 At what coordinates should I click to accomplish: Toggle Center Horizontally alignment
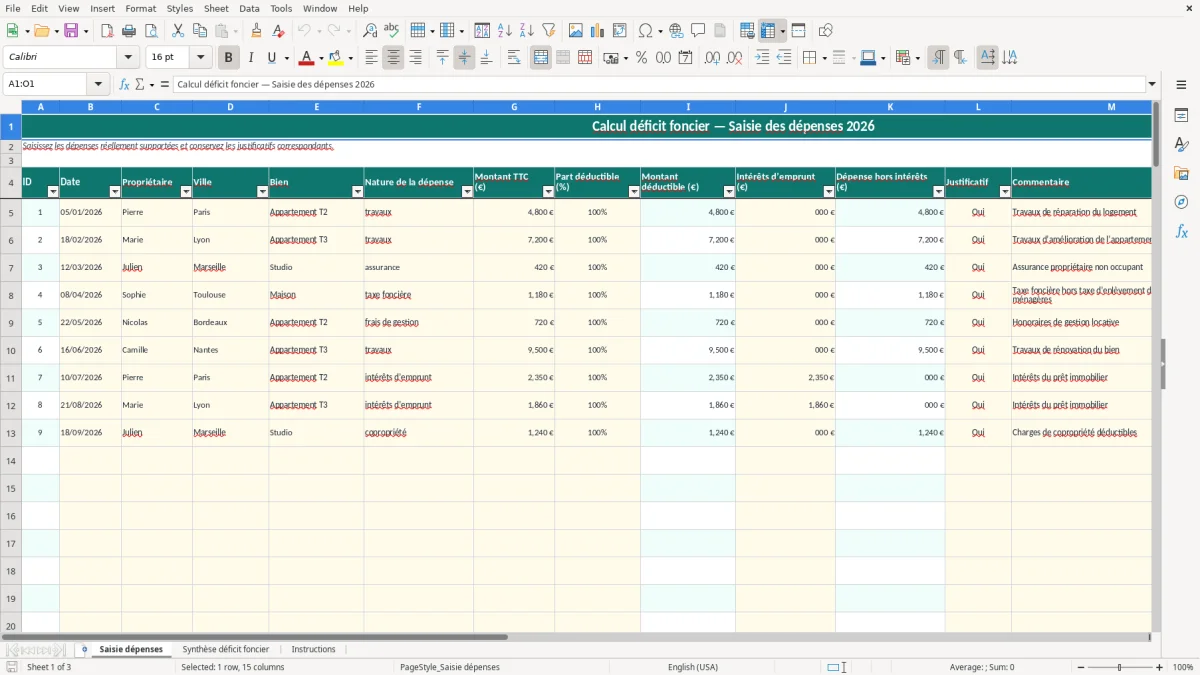pyautogui.click(x=394, y=58)
